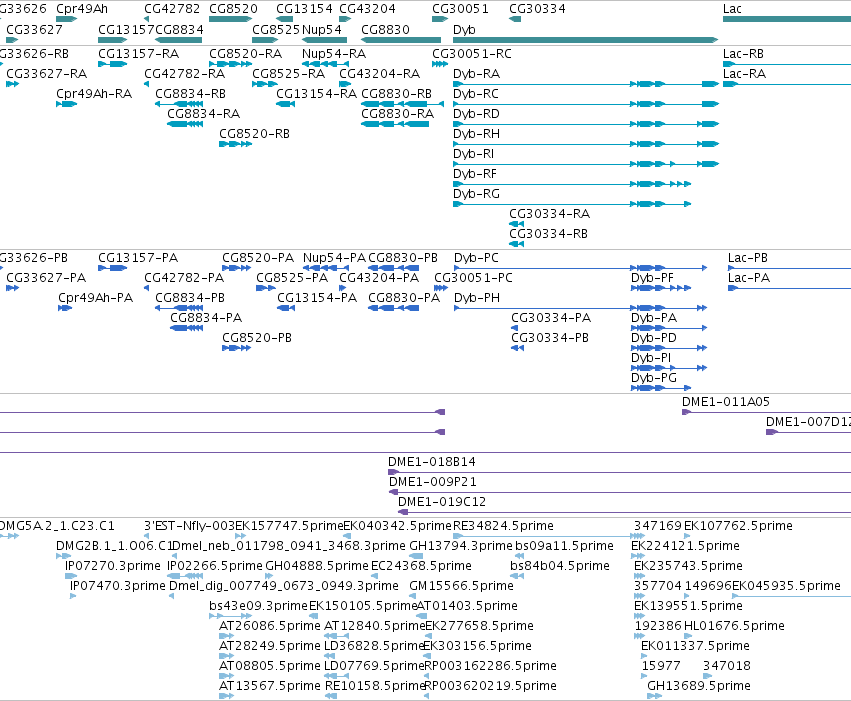
Task: Click EST GH04888.5prime
Action: [x=317, y=566]
